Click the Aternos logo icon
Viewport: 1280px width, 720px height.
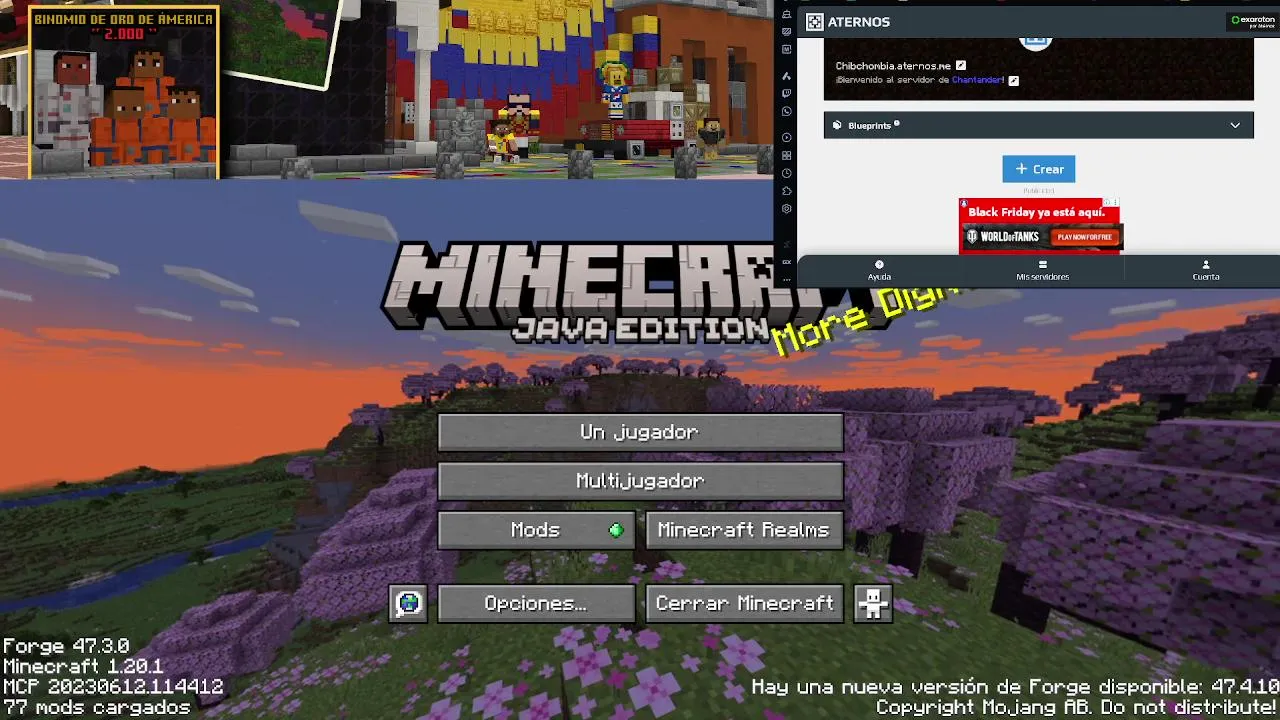815,21
